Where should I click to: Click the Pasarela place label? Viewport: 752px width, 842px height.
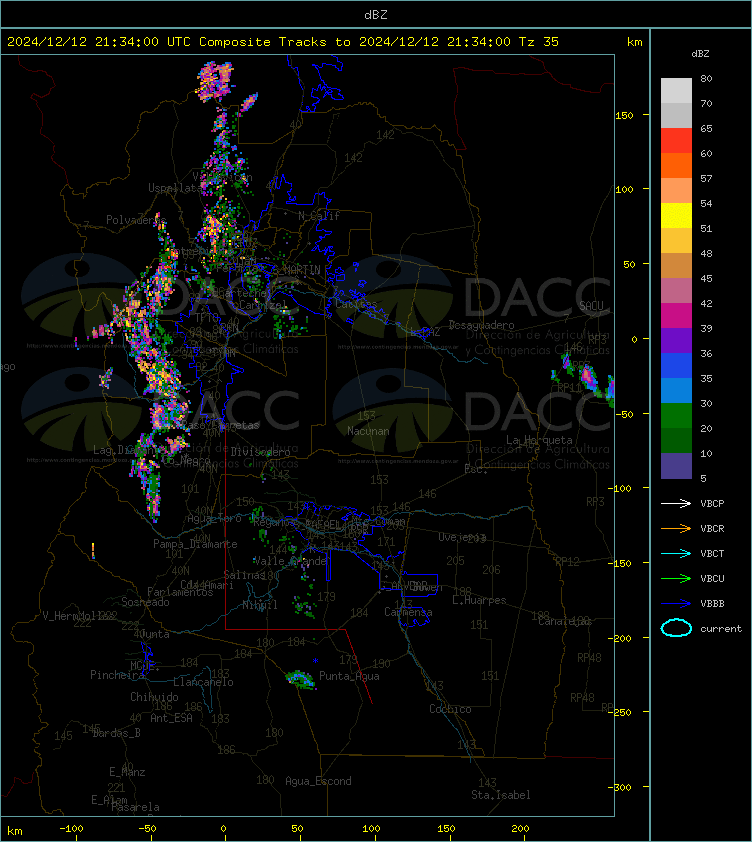135,807
